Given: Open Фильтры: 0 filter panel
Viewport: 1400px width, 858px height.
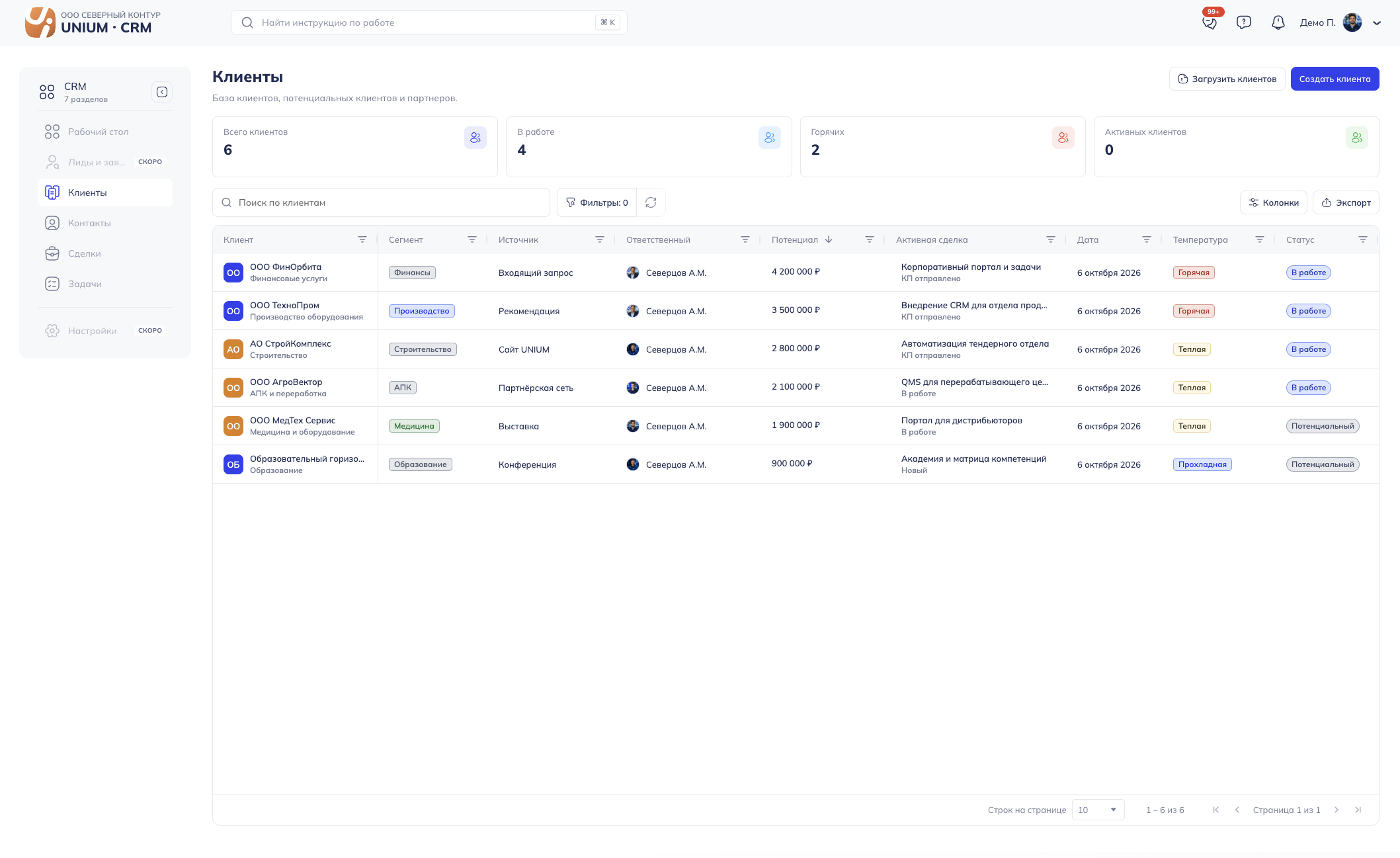Looking at the screenshot, I should click(597, 202).
